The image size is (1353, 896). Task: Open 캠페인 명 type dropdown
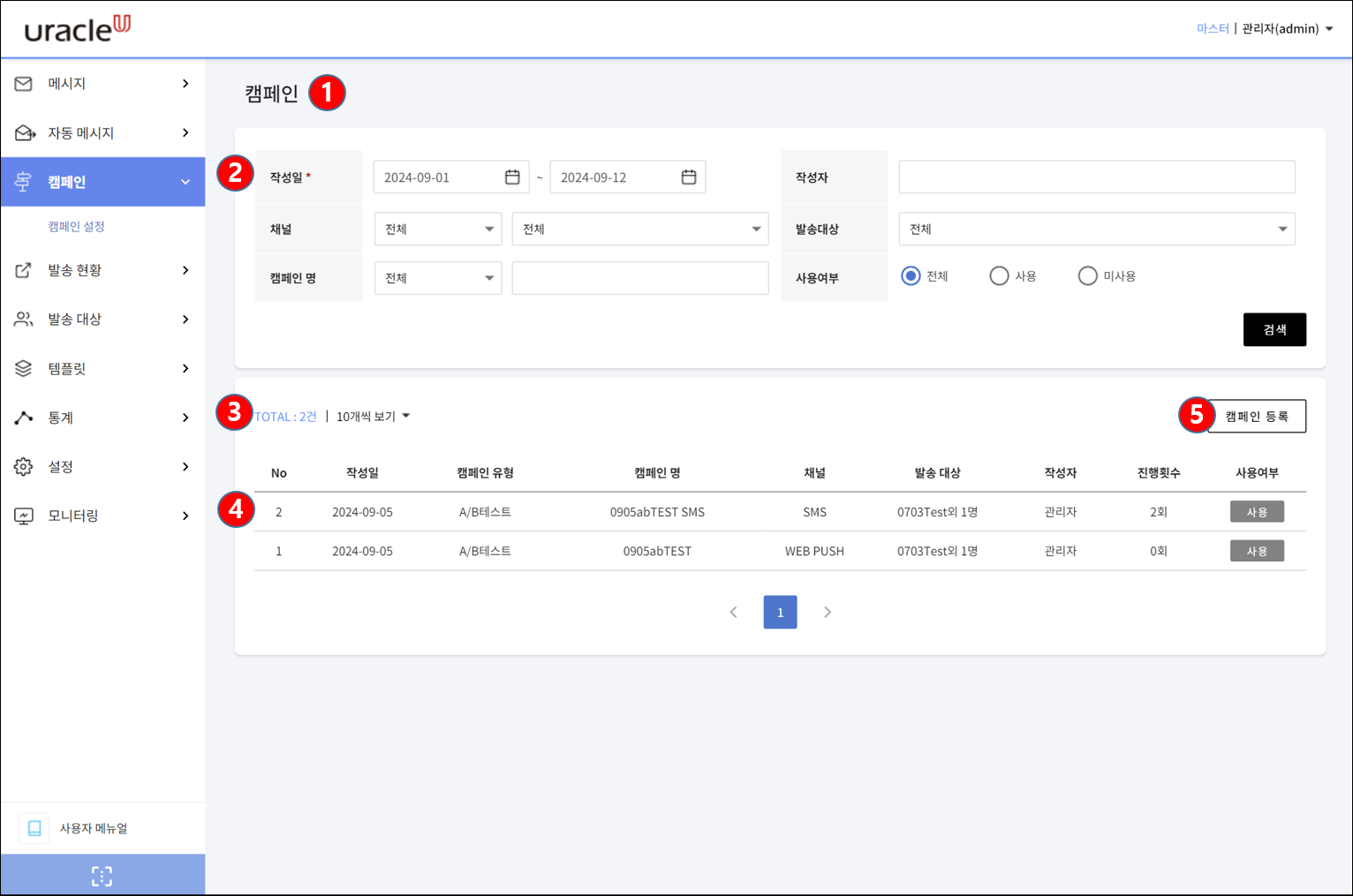438,278
